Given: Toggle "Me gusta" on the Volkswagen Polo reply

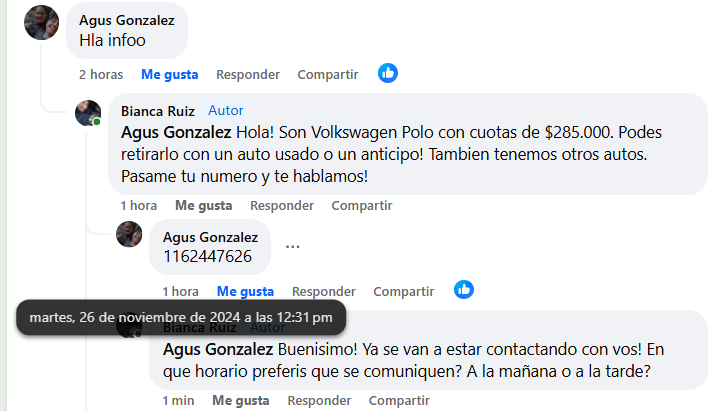Looking at the screenshot, I should (203, 206).
